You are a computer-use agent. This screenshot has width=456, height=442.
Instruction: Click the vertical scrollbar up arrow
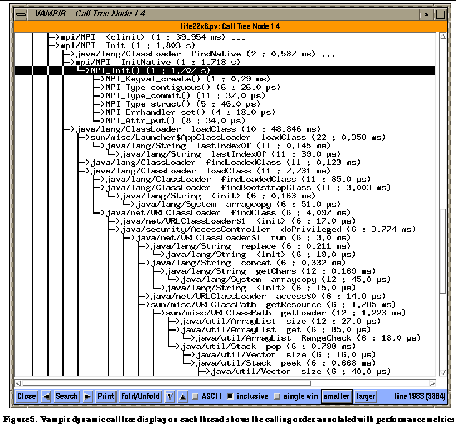(x=443, y=36)
